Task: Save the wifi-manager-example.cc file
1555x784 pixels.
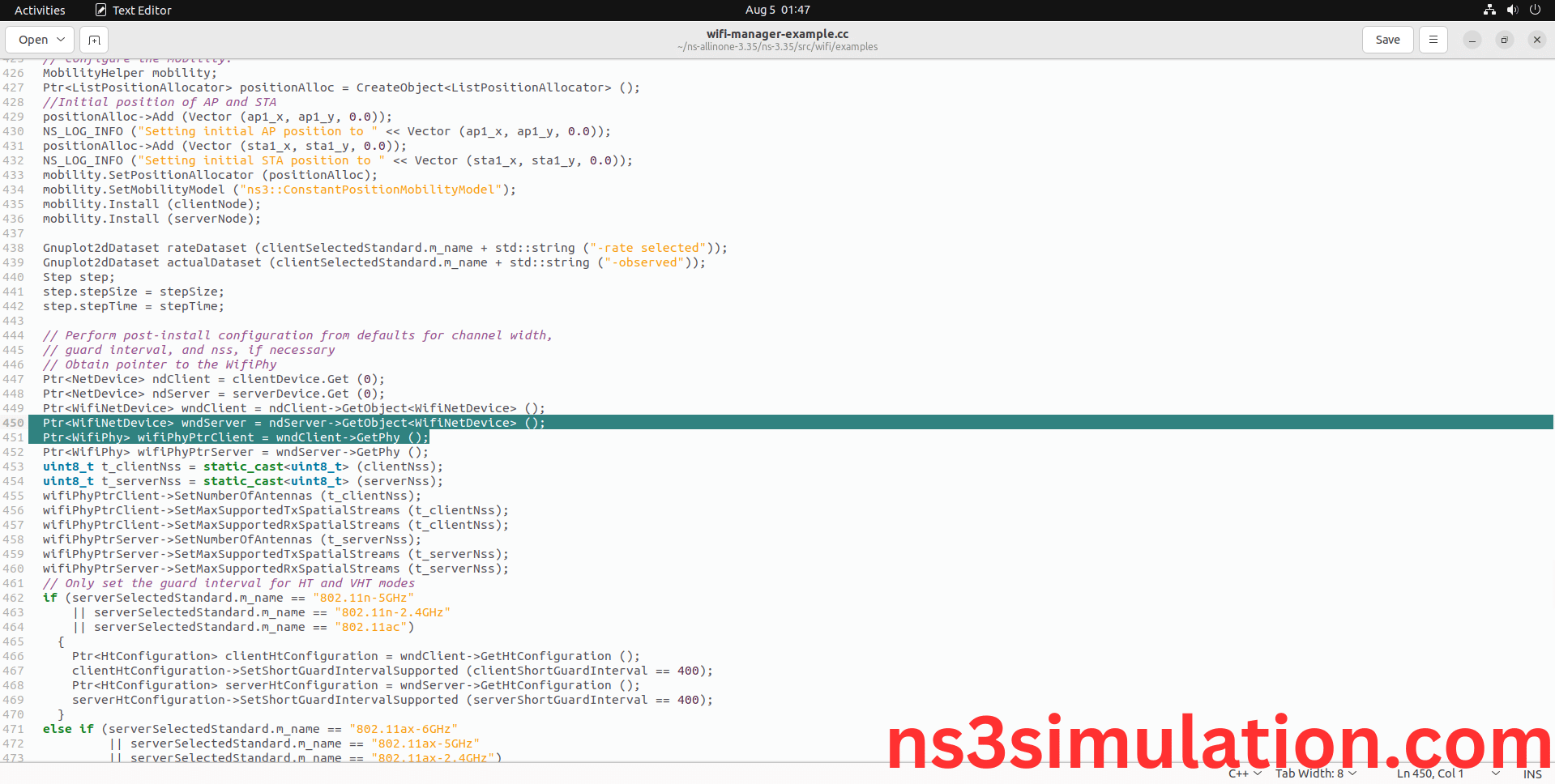Action: pos(1386,39)
